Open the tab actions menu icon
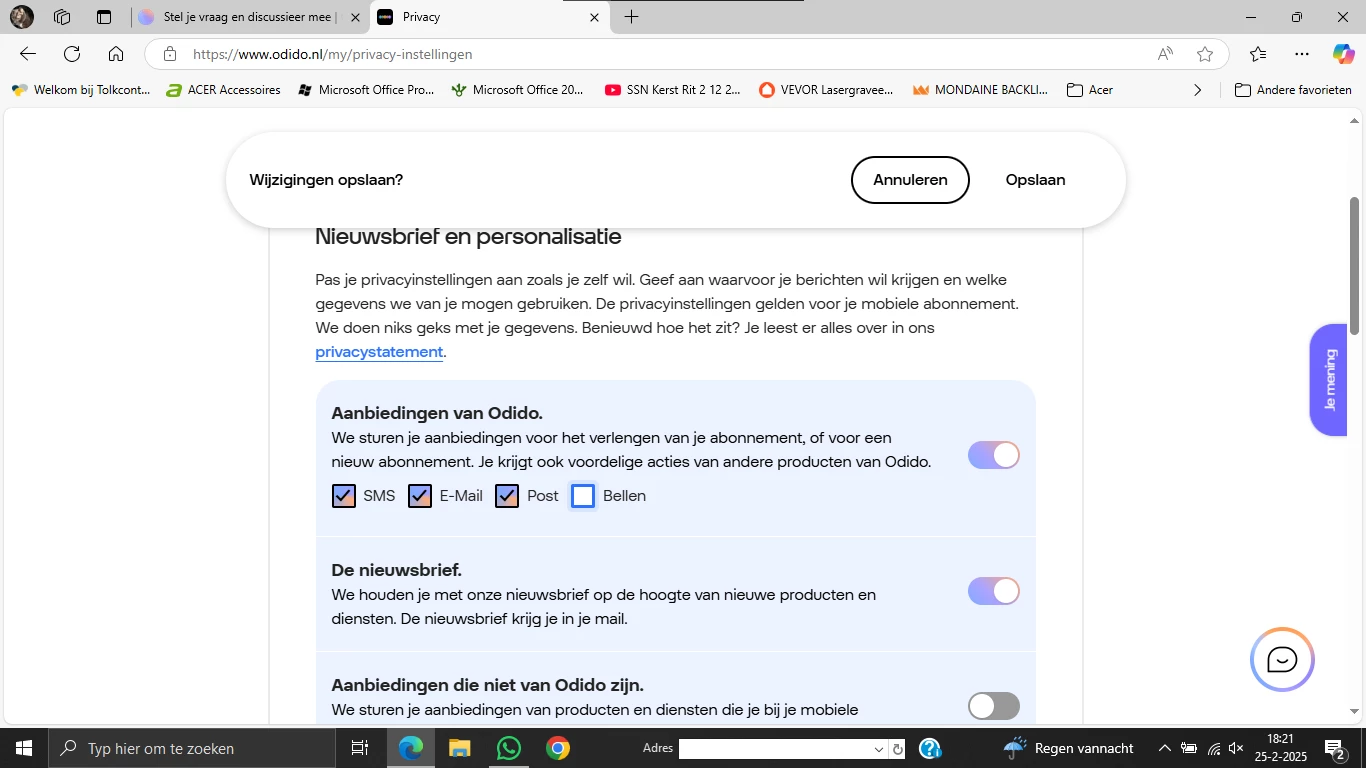Screen dimensions: 1366x768 point(104,17)
